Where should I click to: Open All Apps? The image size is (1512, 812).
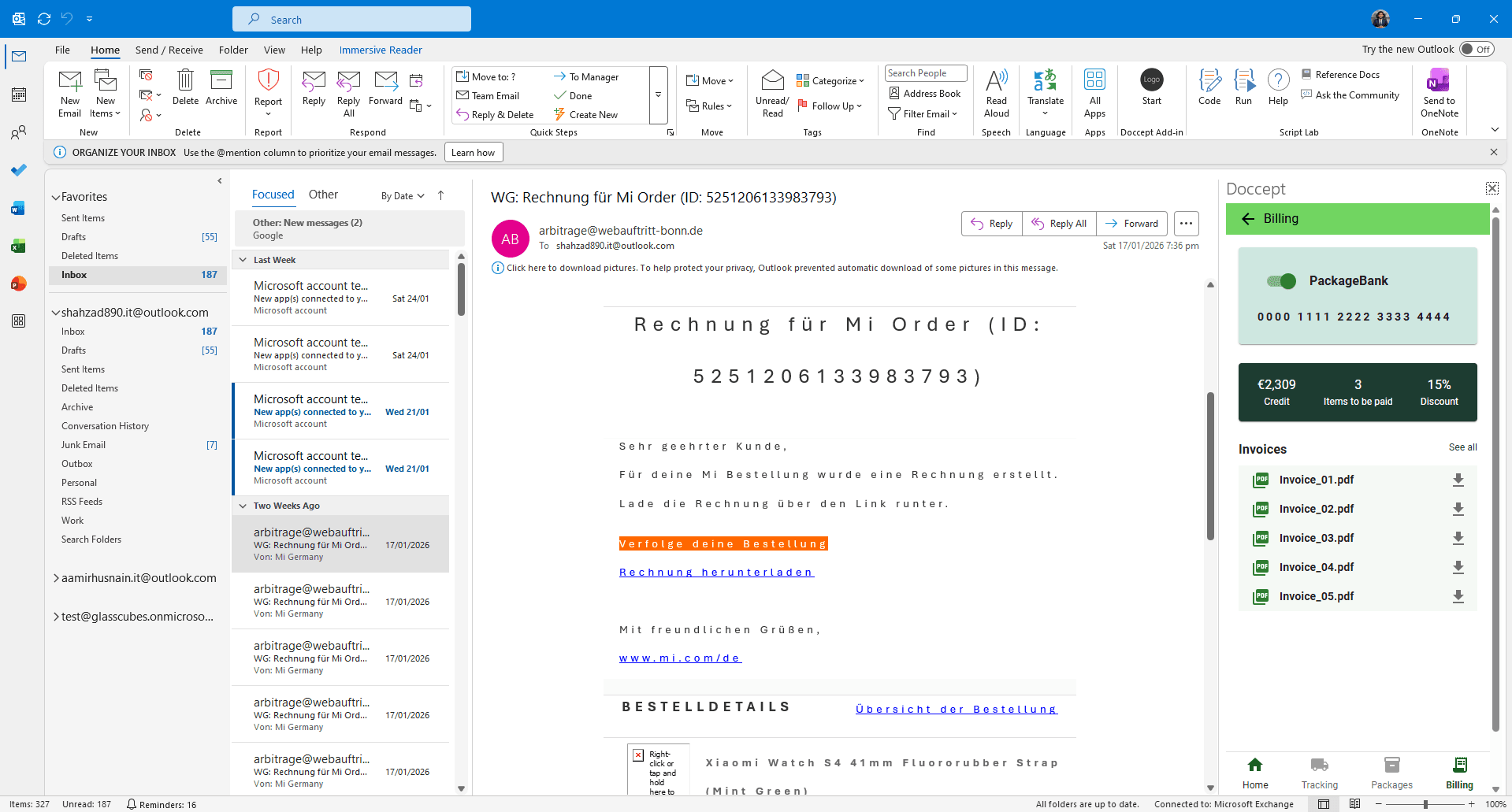(x=1094, y=93)
